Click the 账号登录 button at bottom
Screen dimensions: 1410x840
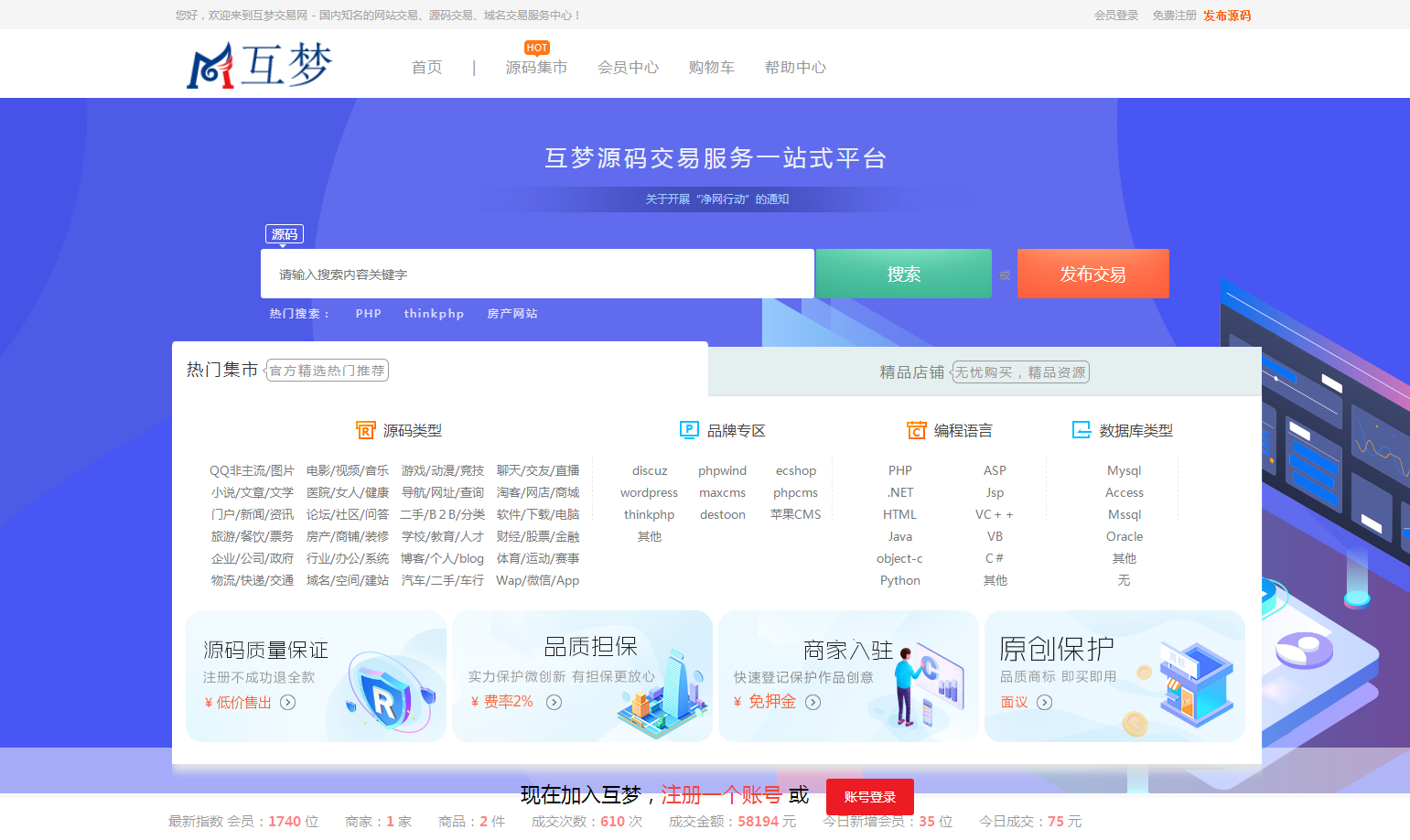point(869,797)
